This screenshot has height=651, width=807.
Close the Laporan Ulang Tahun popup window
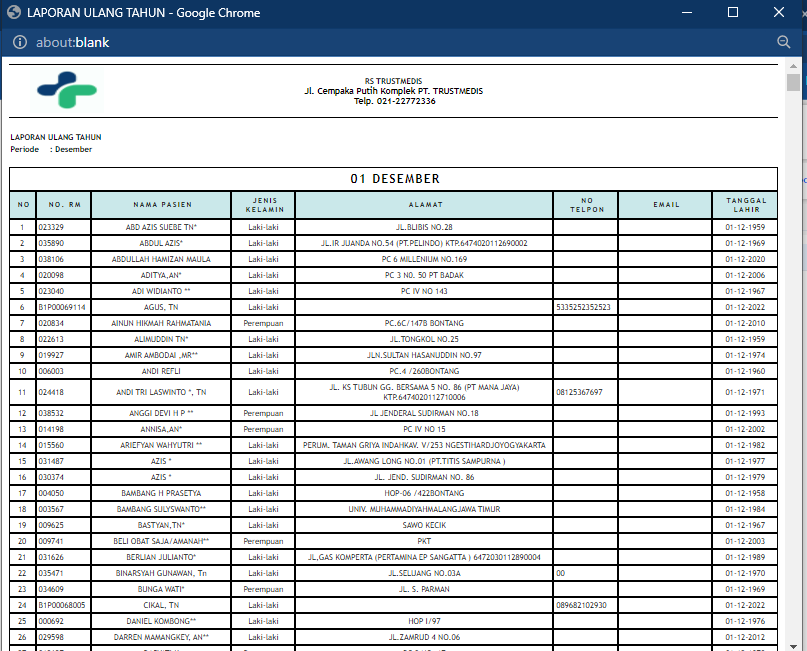pos(779,12)
